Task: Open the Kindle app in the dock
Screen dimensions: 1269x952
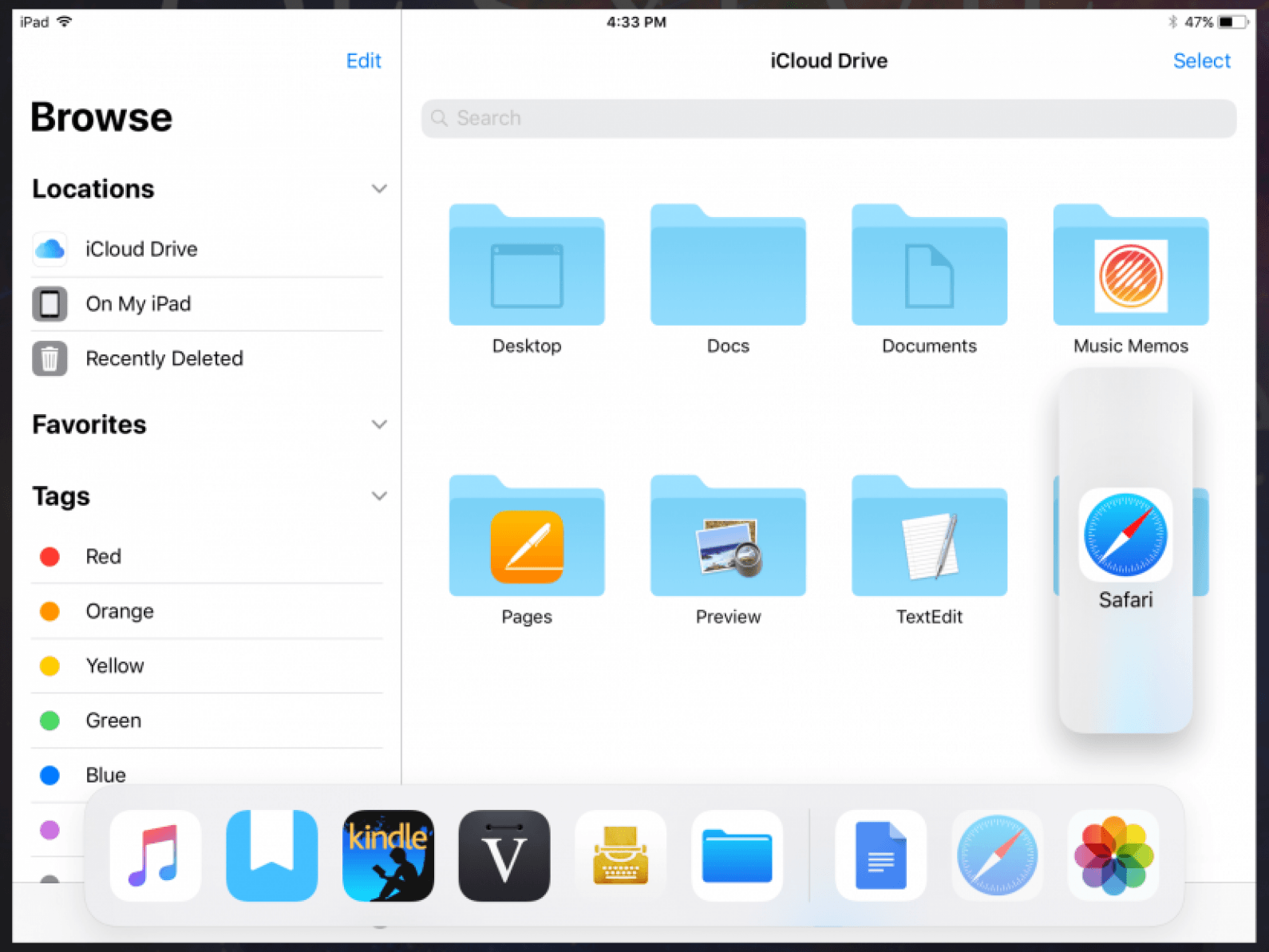Action: tap(388, 855)
